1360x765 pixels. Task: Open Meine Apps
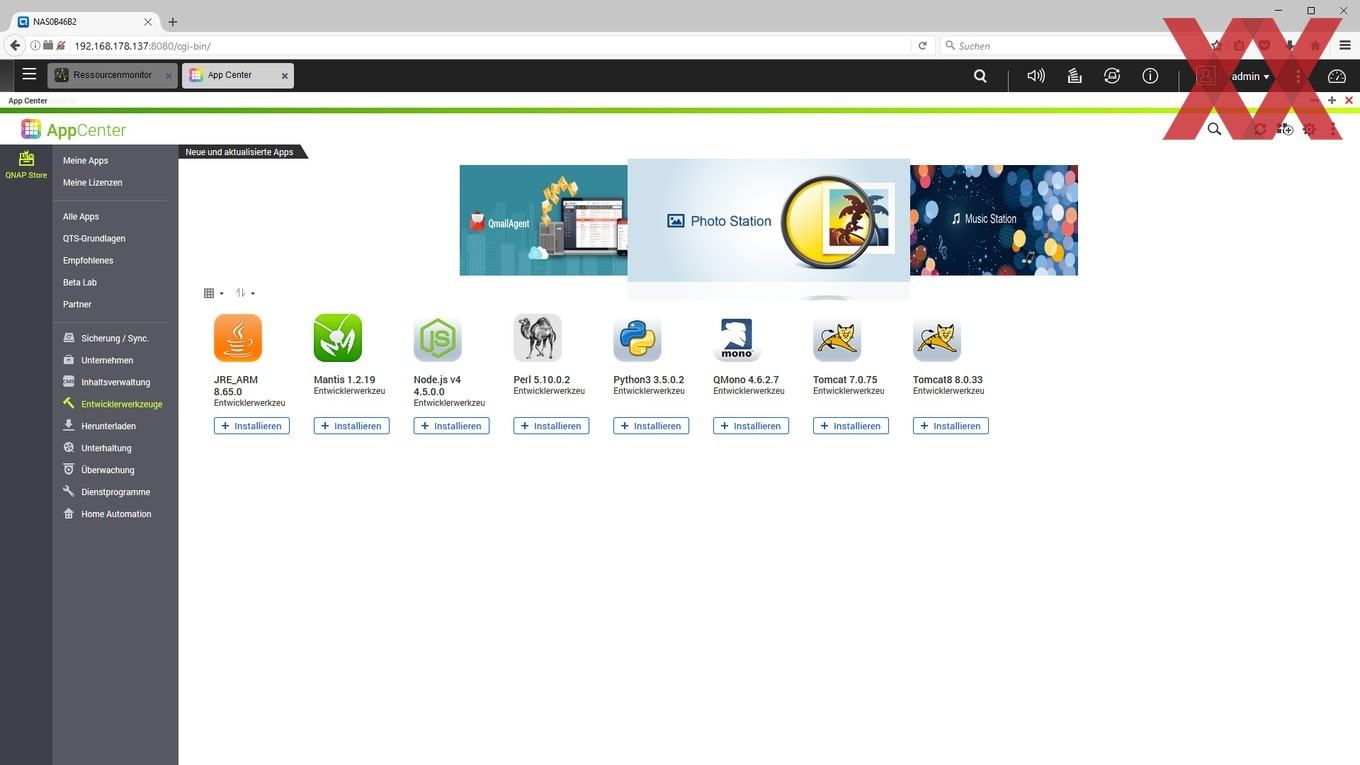pyautogui.click(x=85, y=160)
